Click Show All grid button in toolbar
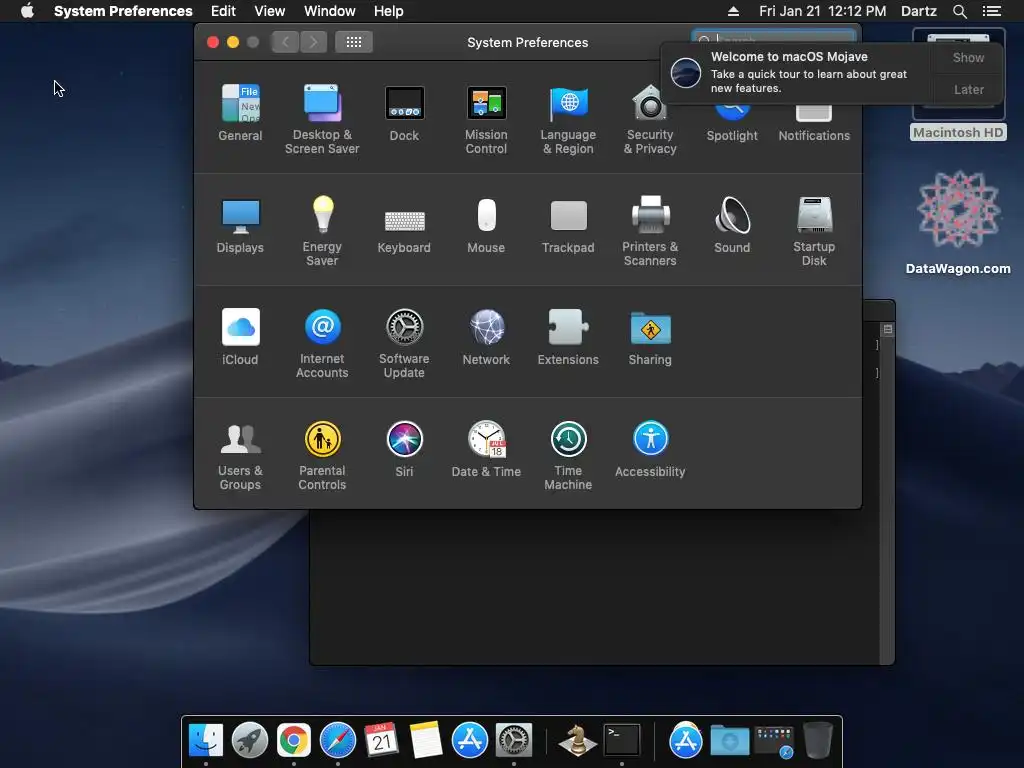 354,42
